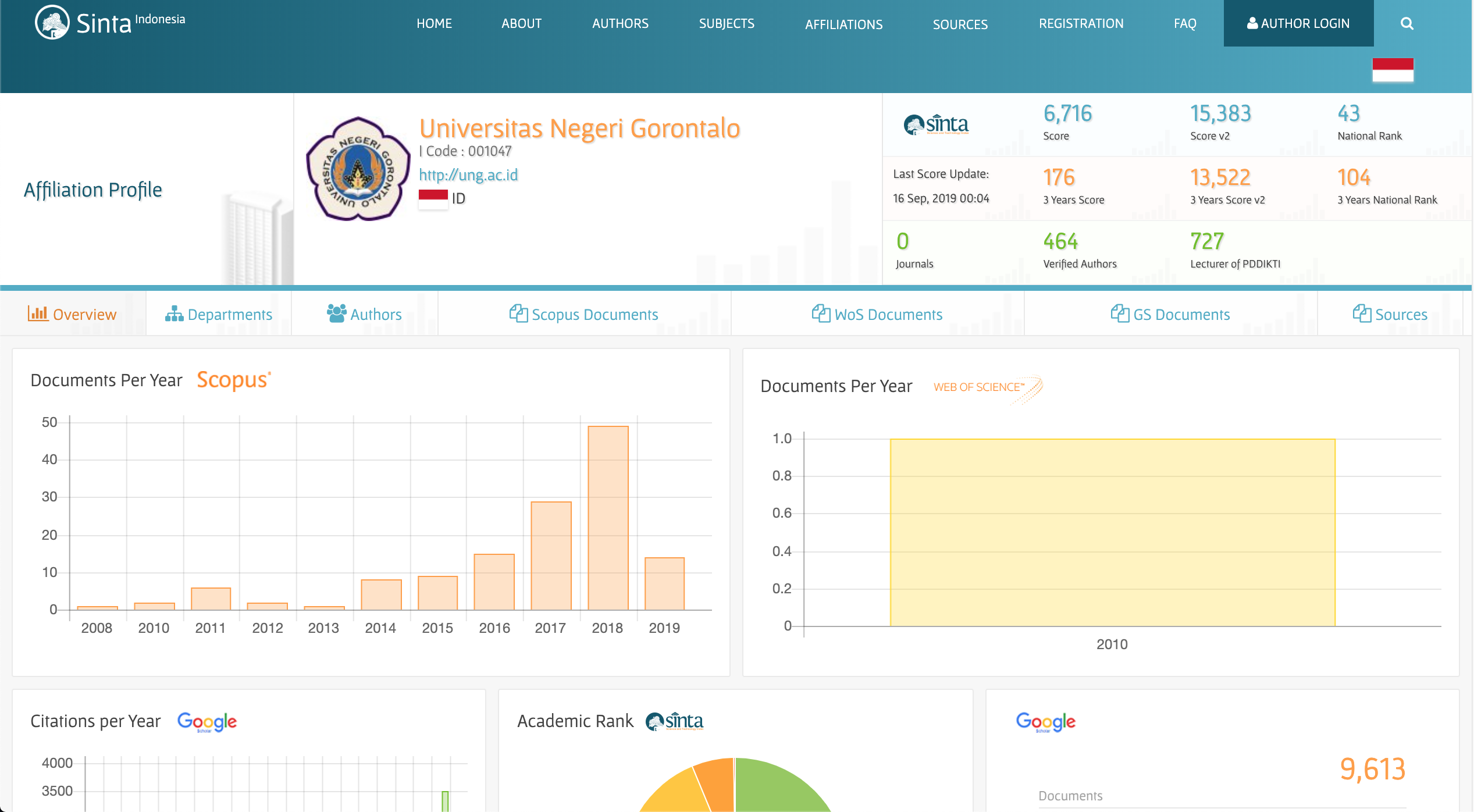Open SOURCES in navigation bar

(960, 24)
